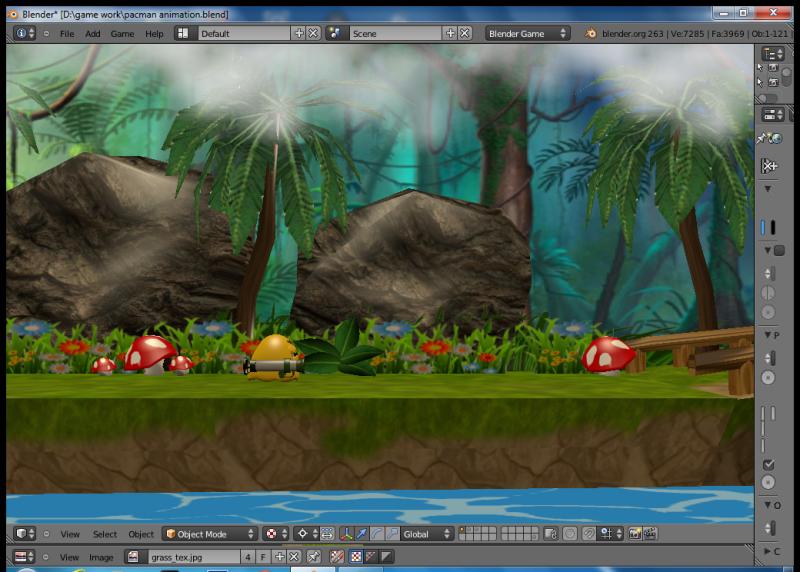Open the Blender Game engine dropdown

coord(527,33)
